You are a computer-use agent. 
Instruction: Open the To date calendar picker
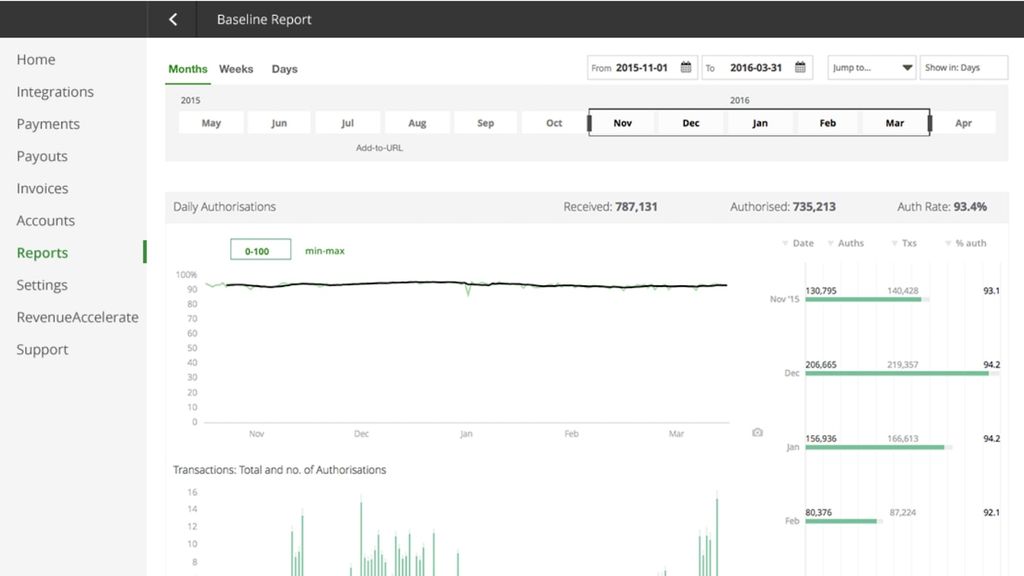800,68
